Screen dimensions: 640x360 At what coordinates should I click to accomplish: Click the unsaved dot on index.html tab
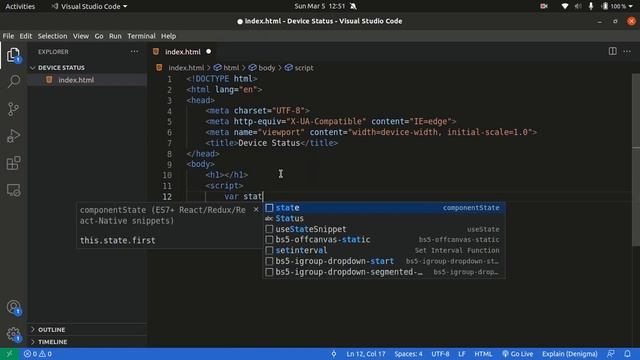[x=209, y=51]
